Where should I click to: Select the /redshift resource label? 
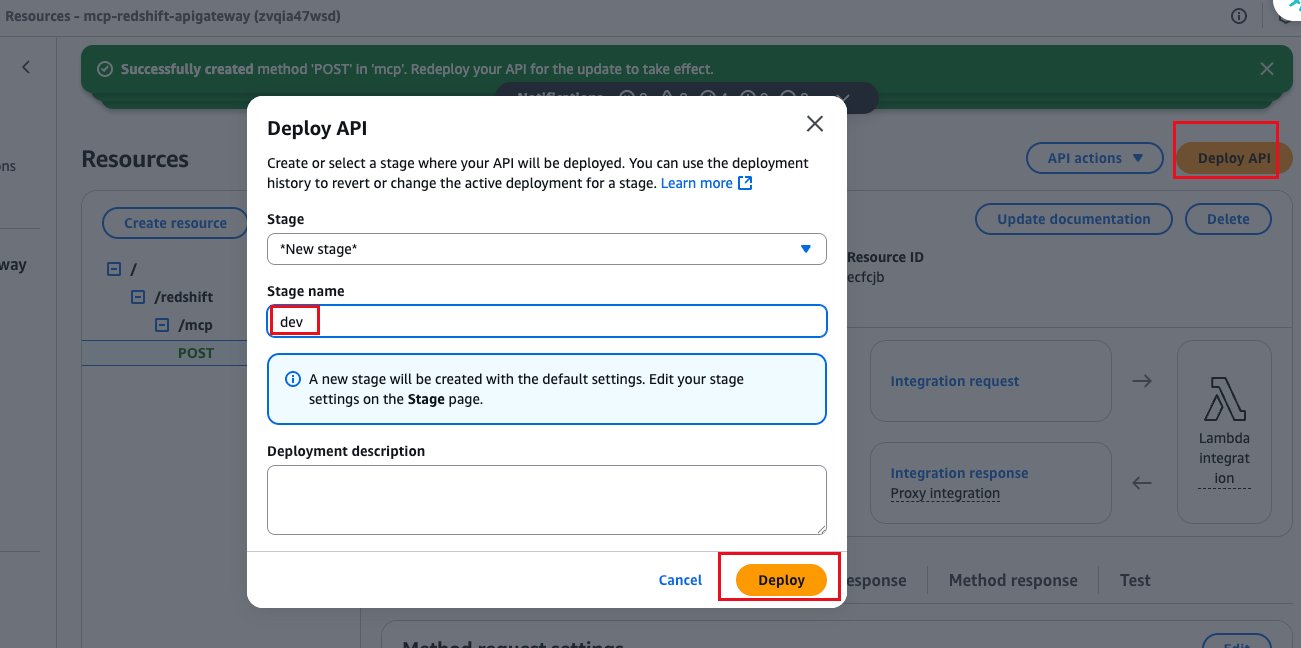[x=182, y=297]
